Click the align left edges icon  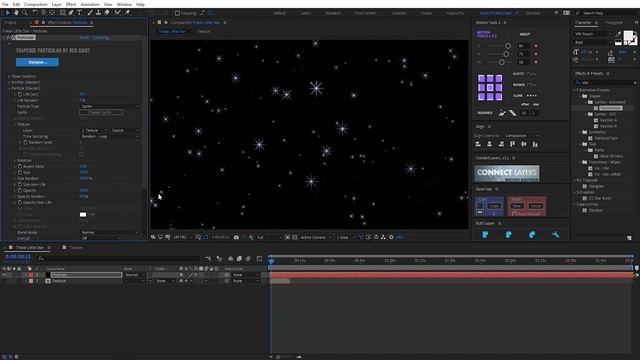click(x=478, y=144)
